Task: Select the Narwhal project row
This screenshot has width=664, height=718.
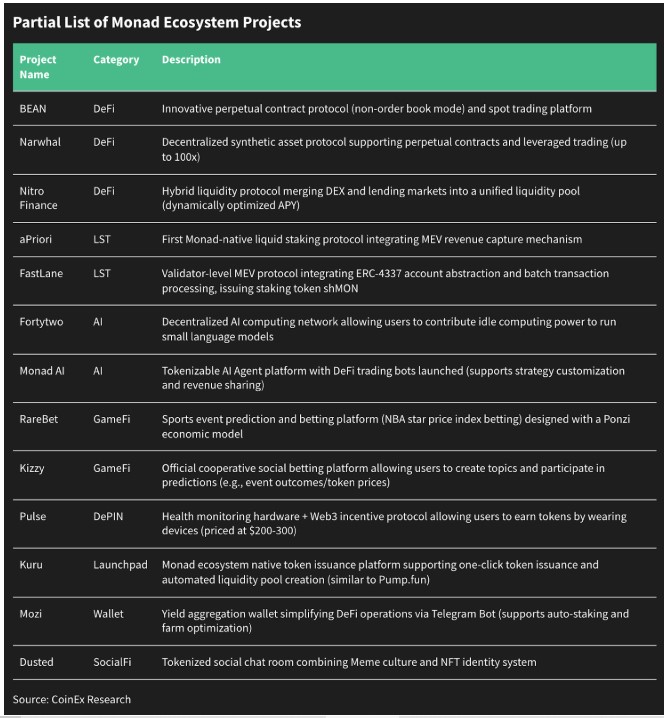Action: tap(334, 150)
